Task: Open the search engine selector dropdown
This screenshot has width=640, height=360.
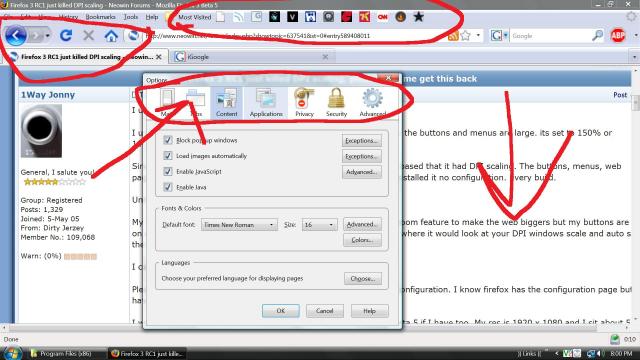Action: pyautogui.click(x=499, y=36)
